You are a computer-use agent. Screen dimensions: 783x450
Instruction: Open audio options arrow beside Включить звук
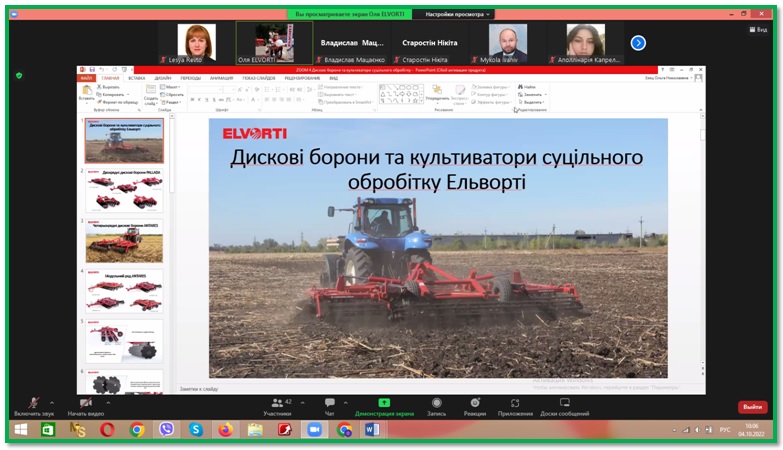[x=52, y=403]
